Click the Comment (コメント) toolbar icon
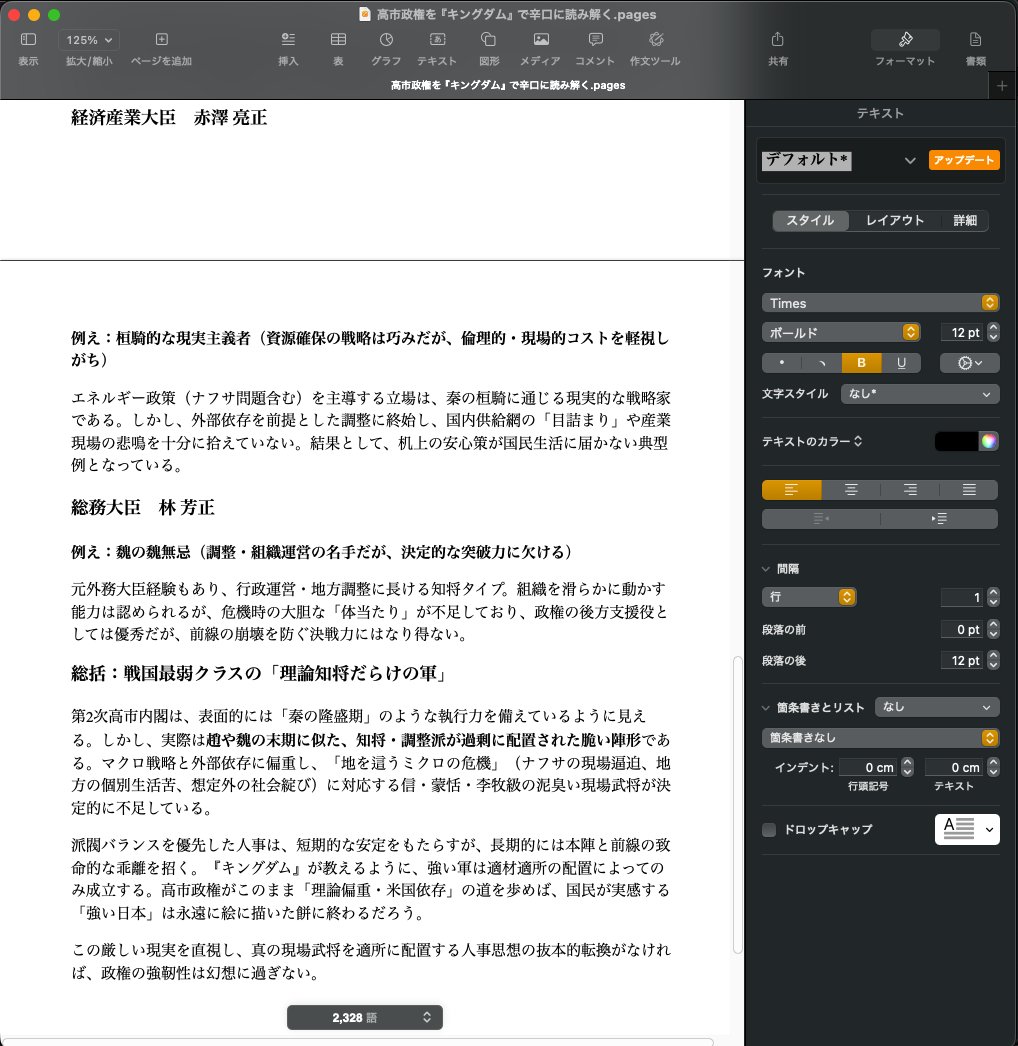Image resolution: width=1018 pixels, height=1046 pixels. click(596, 39)
